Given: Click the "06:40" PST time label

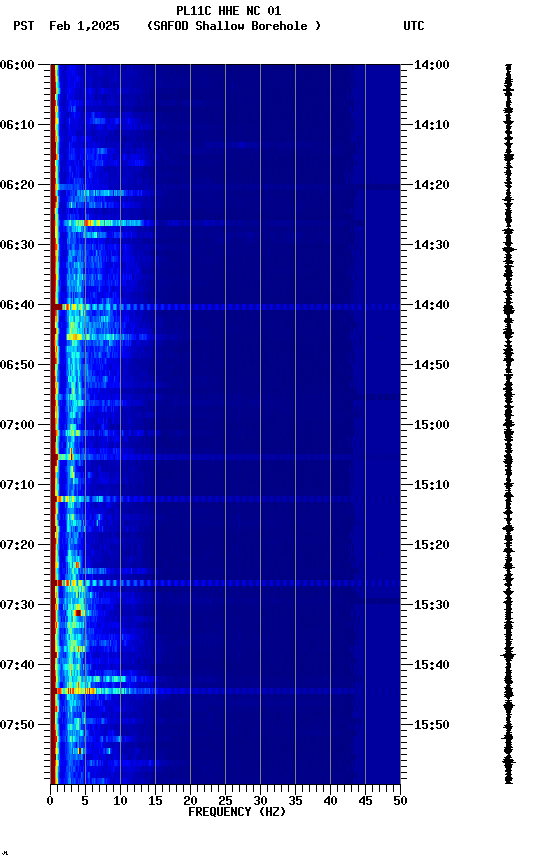Looking at the screenshot, I should point(17,305).
